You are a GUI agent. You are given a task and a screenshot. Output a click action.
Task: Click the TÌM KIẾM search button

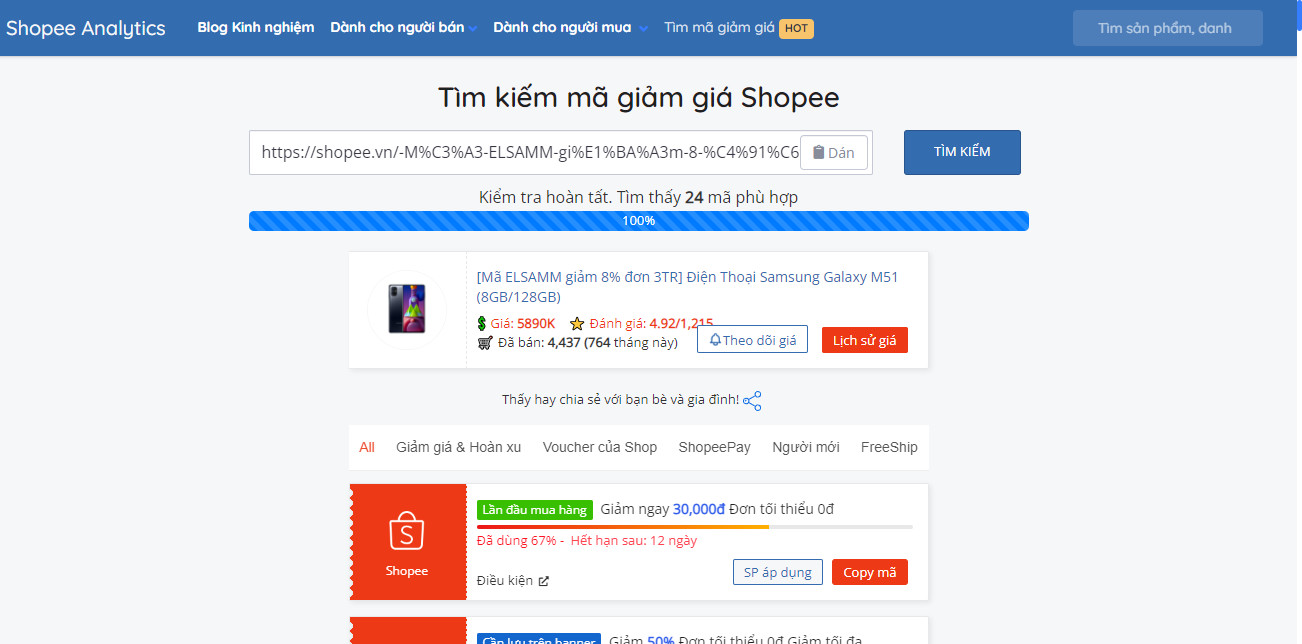pyautogui.click(x=962, y=152)
